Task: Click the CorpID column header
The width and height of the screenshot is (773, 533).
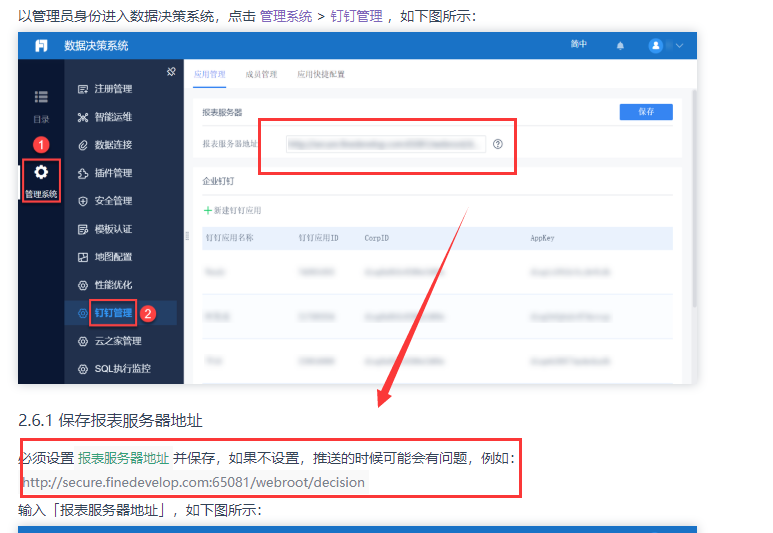Action: tap(377, 238)
